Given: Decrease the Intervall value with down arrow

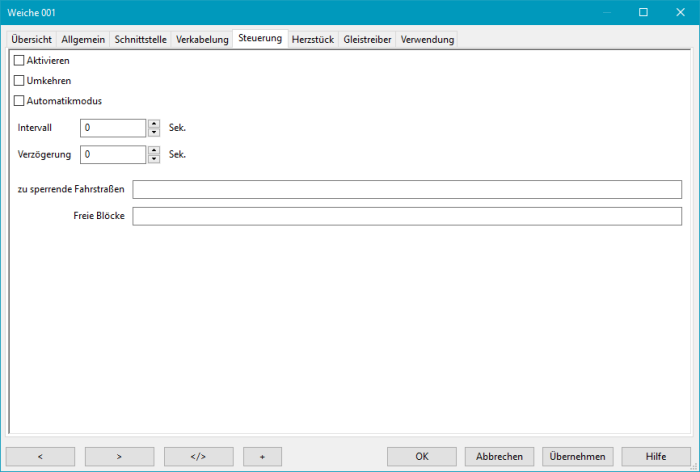Looking at the screenshot, I should pyautogui.click(x=154, y=132).
